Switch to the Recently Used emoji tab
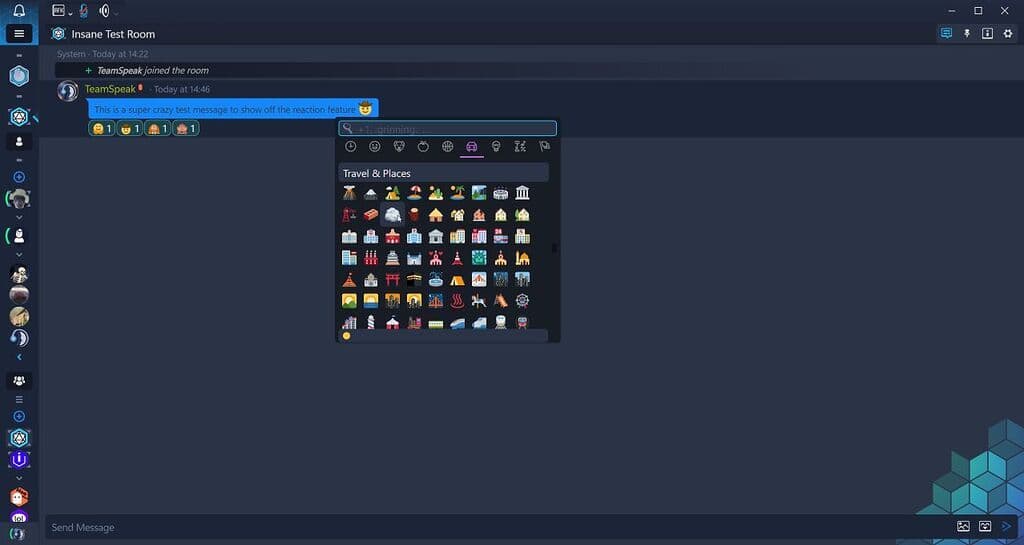 tap(350, 147)
